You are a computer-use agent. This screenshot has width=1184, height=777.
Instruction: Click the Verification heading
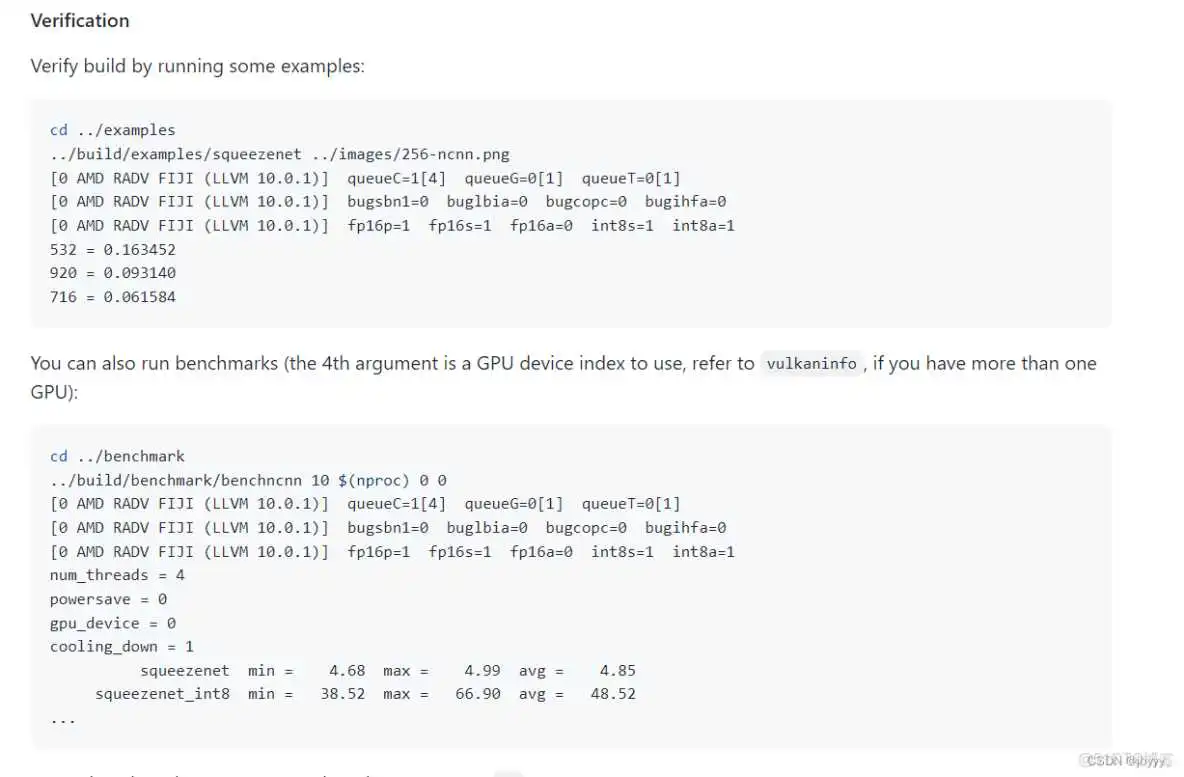(80, 21)
